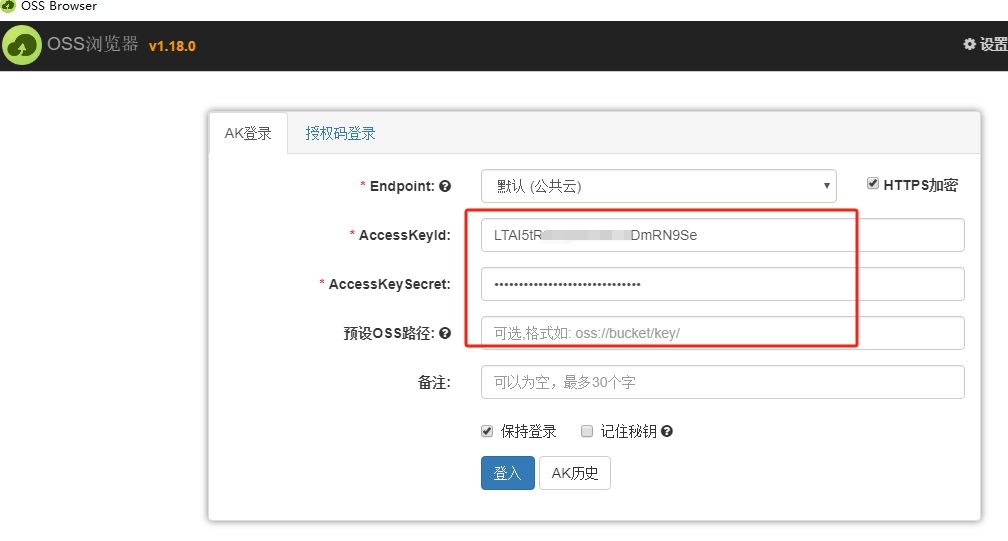Click the preset OSS path help icon

[x=445, y=333]
